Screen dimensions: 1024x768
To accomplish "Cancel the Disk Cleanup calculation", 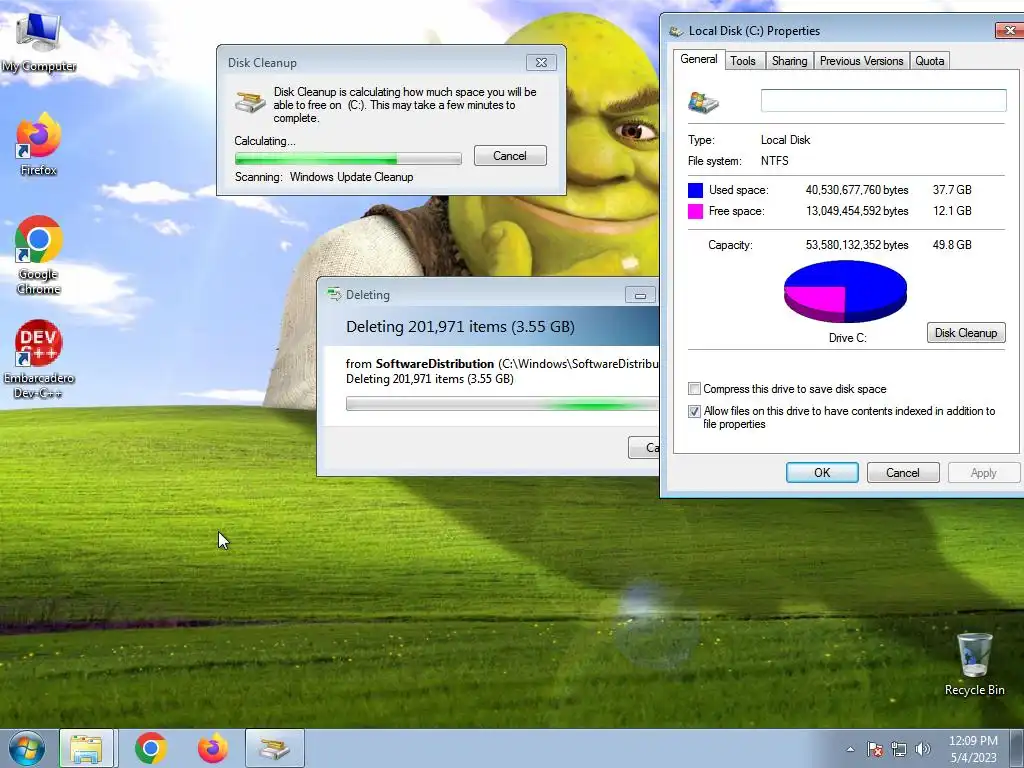I will tap(510, 155).
